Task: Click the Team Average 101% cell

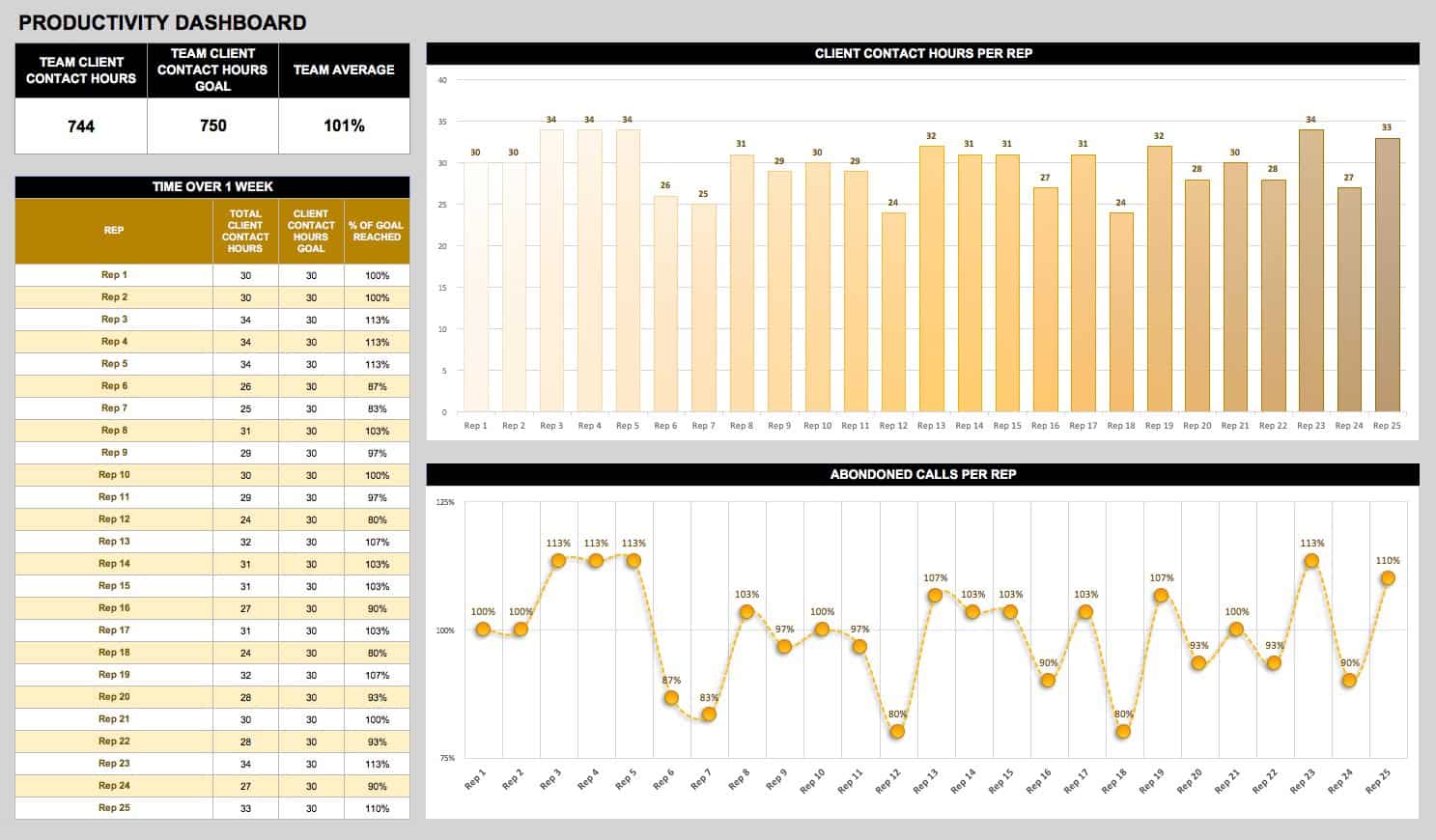Action: [x=344, y=126]
